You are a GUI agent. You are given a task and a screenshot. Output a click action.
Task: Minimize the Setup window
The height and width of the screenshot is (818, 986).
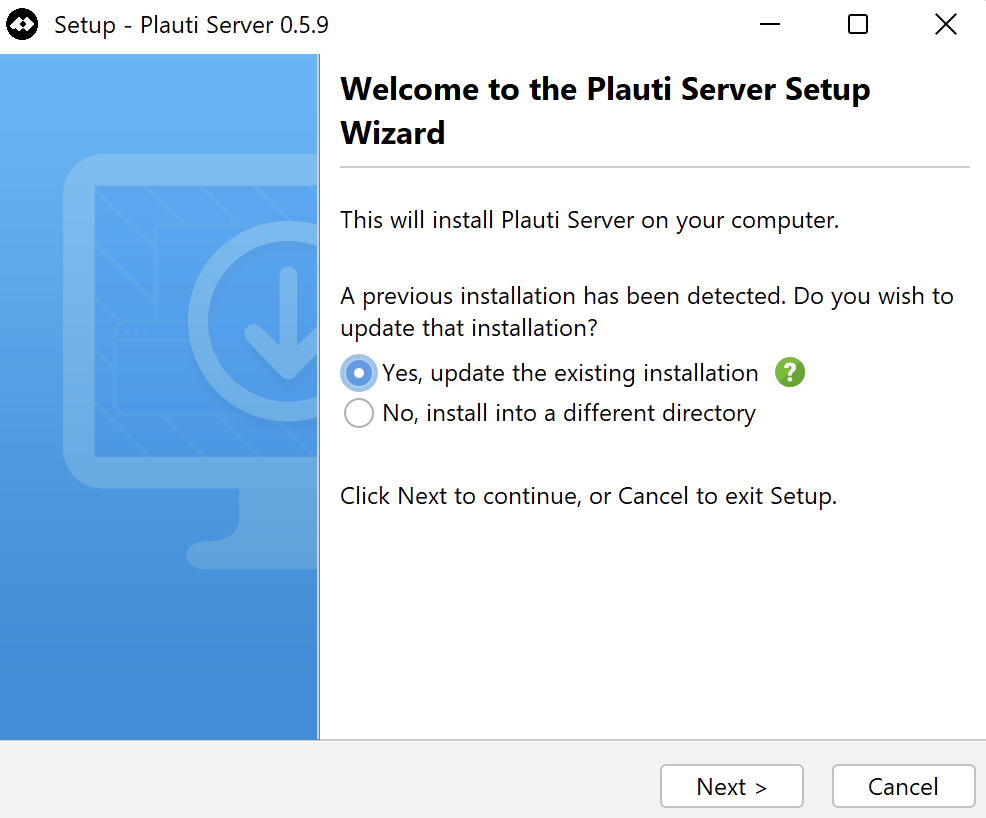tap(770, 25)
